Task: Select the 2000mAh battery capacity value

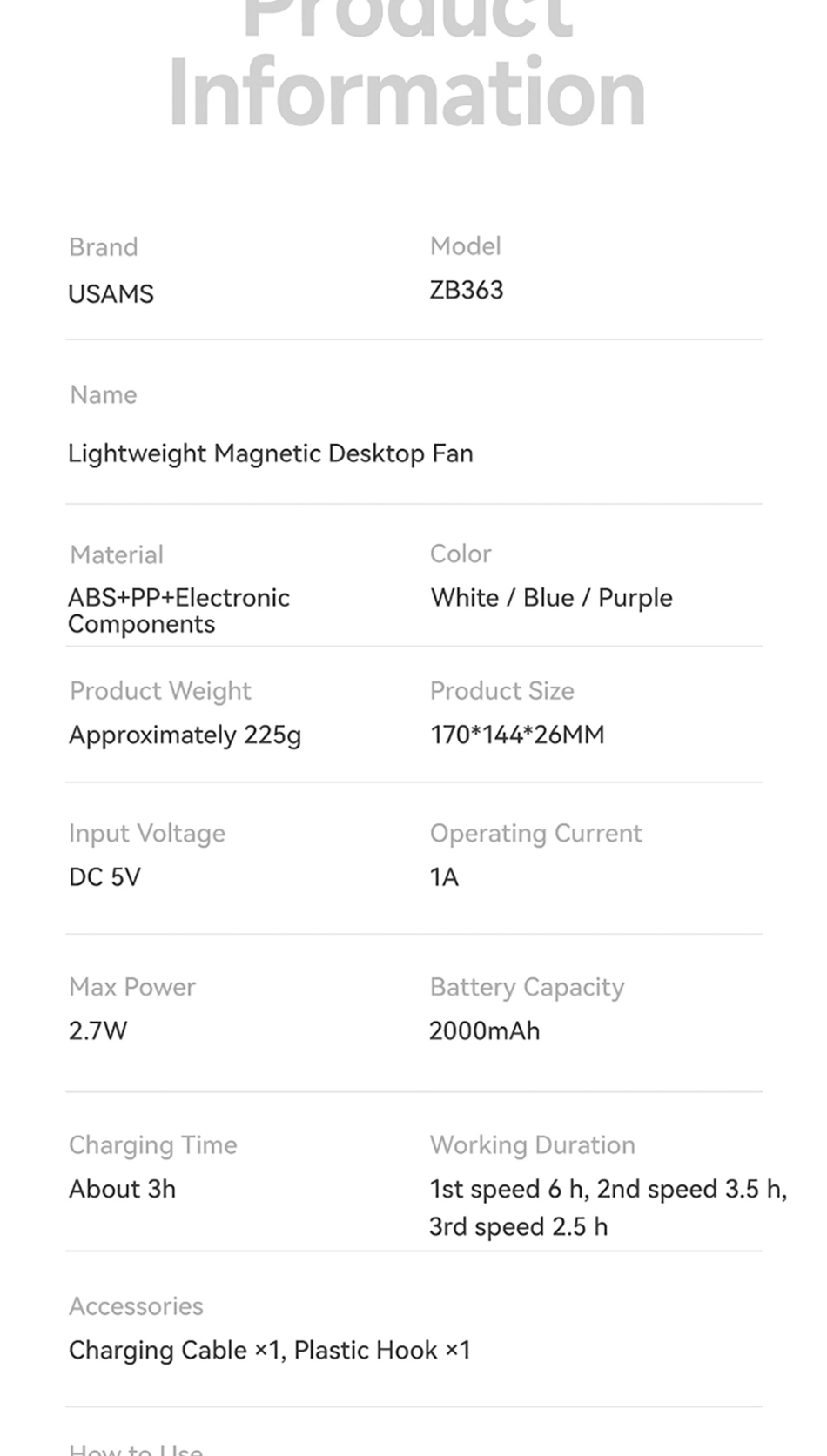Action: coord(484,1030)
